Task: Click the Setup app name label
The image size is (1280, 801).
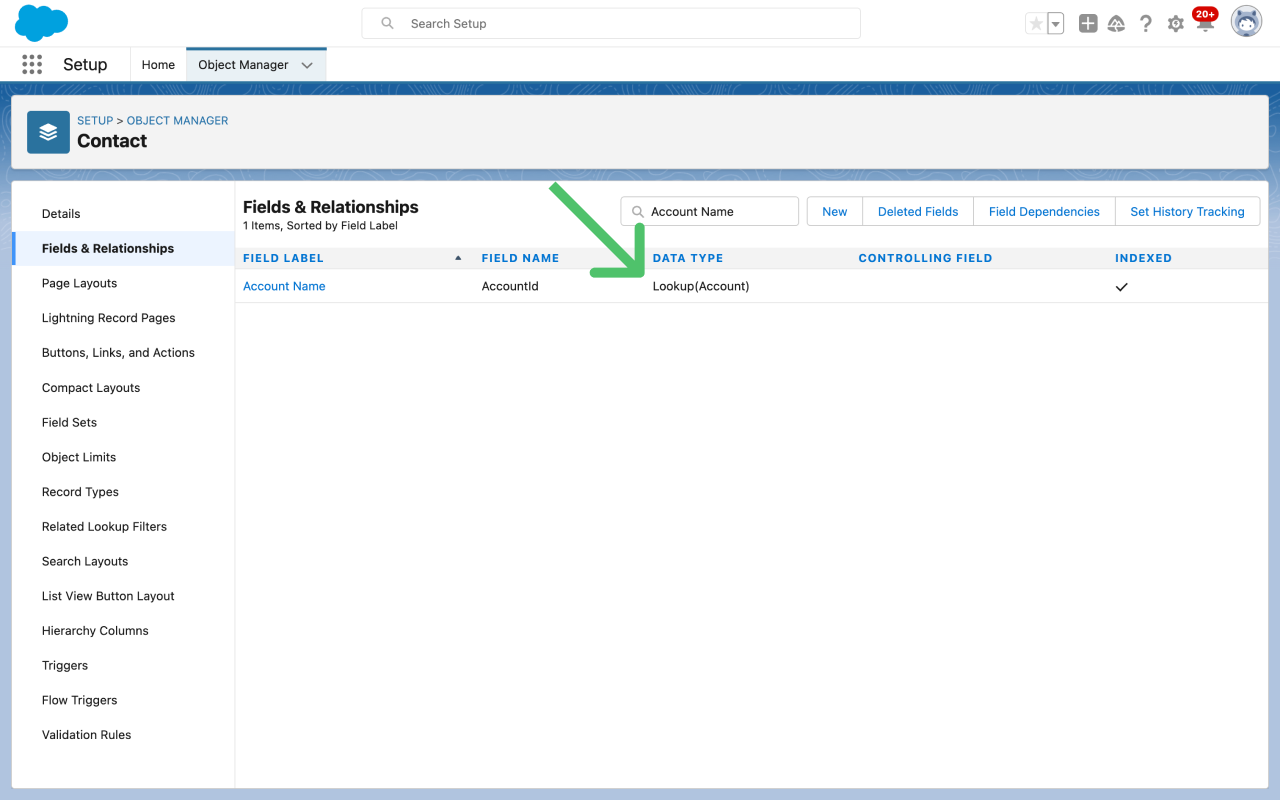Action: pos(85,64)
